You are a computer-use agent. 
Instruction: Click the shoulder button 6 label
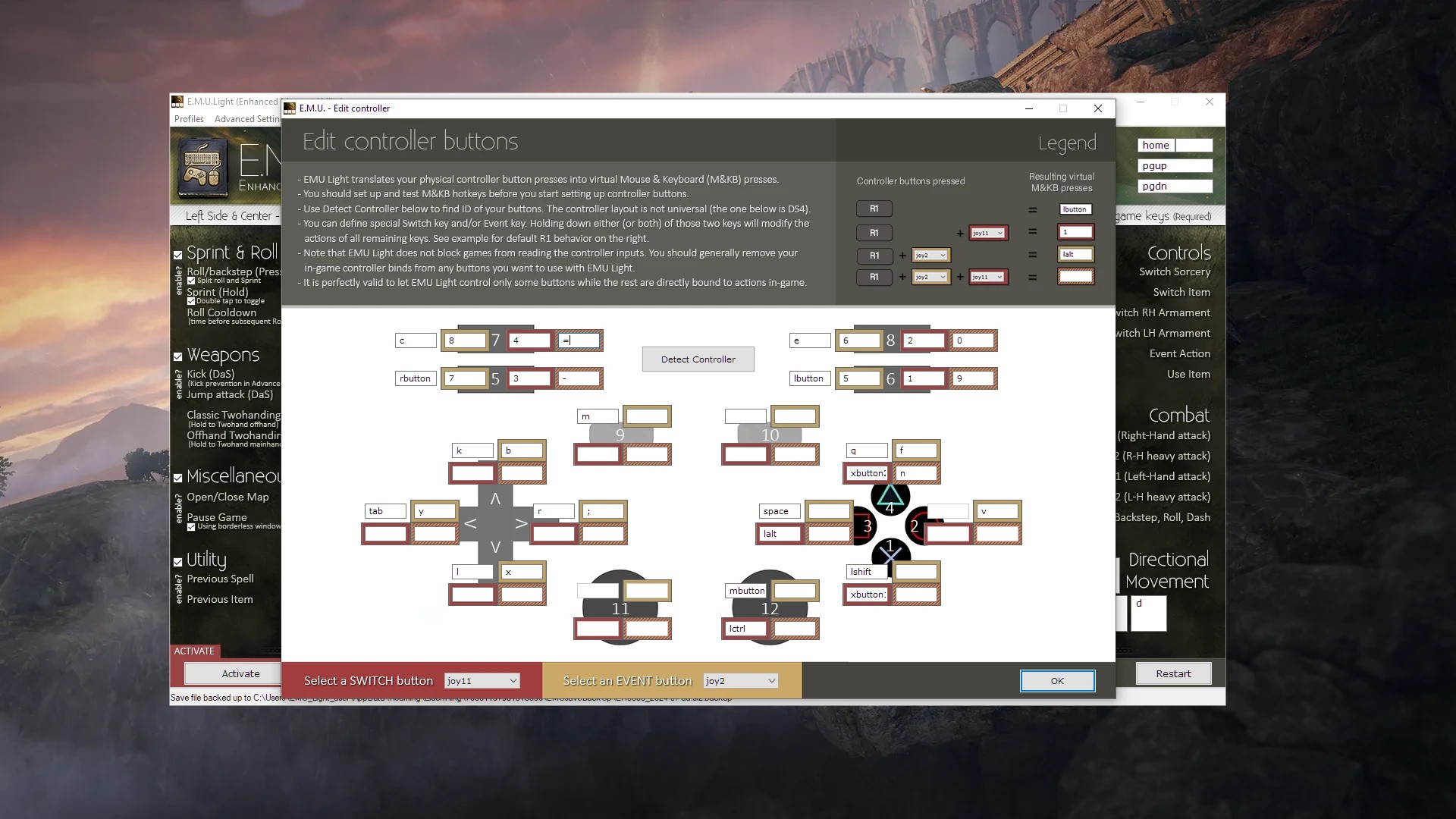coord(890,378)
